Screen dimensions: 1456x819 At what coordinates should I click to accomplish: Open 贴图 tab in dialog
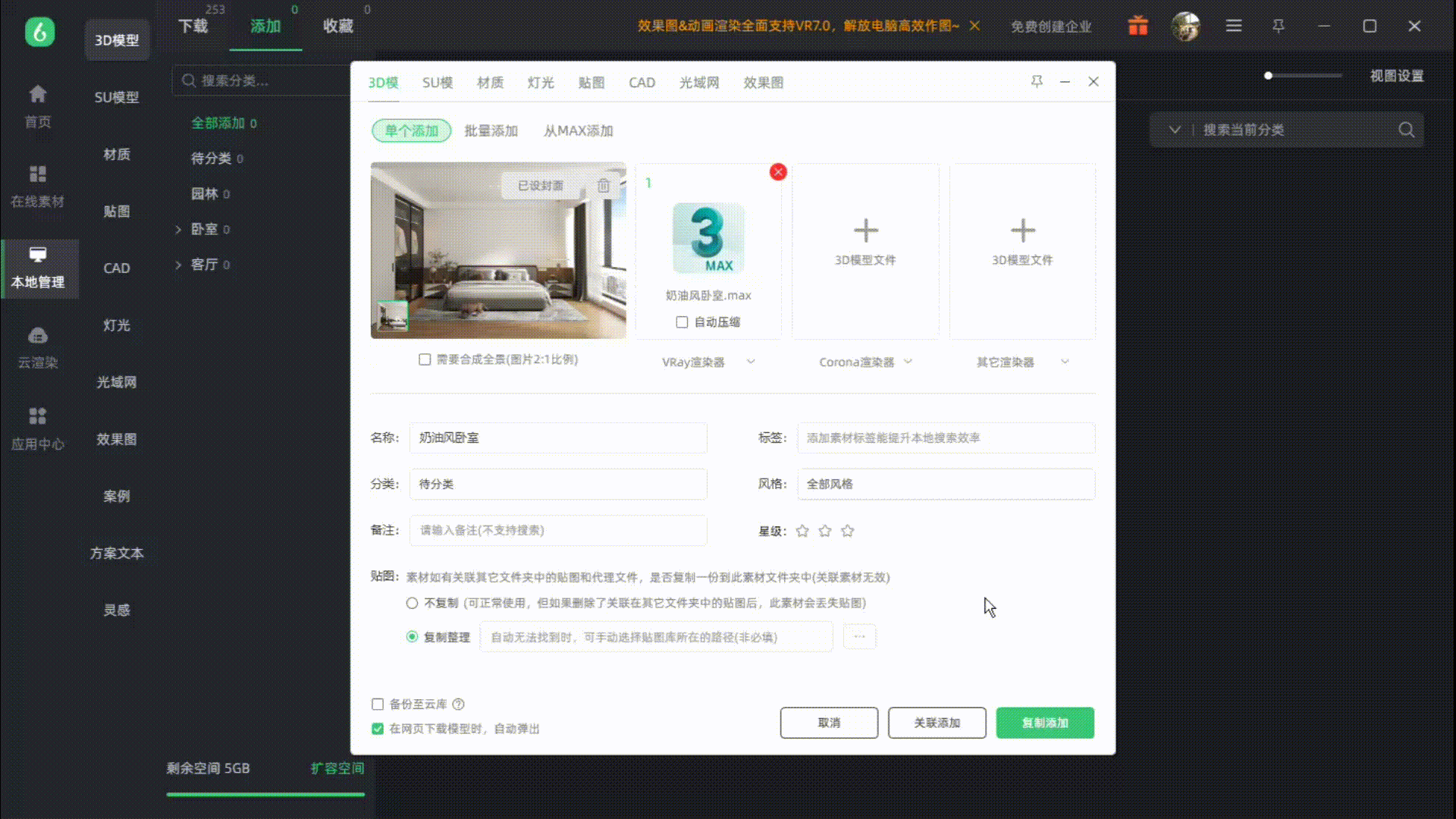[x=591, y=83]
